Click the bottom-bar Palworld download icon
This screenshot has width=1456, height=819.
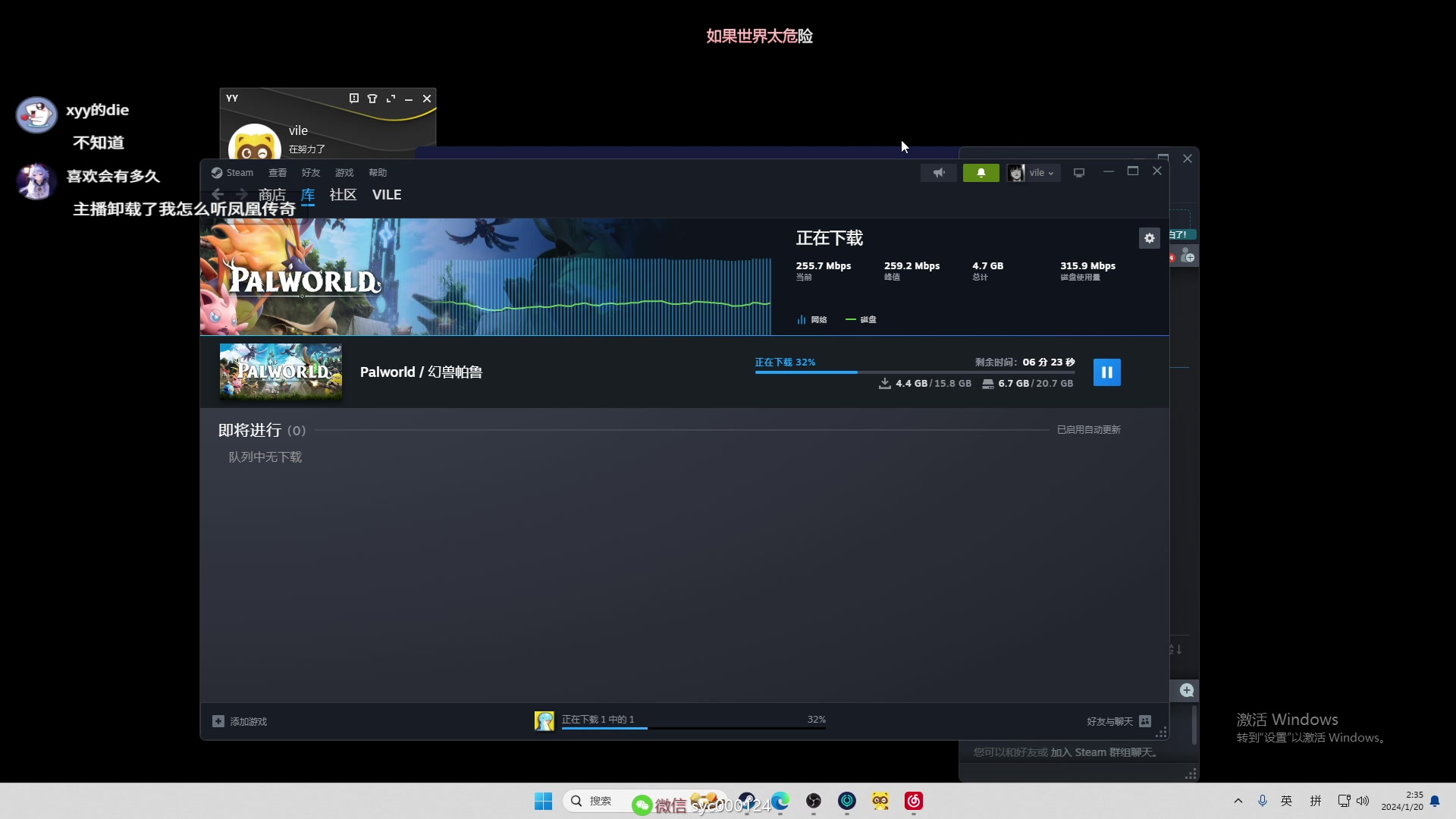tap(544, 721)
